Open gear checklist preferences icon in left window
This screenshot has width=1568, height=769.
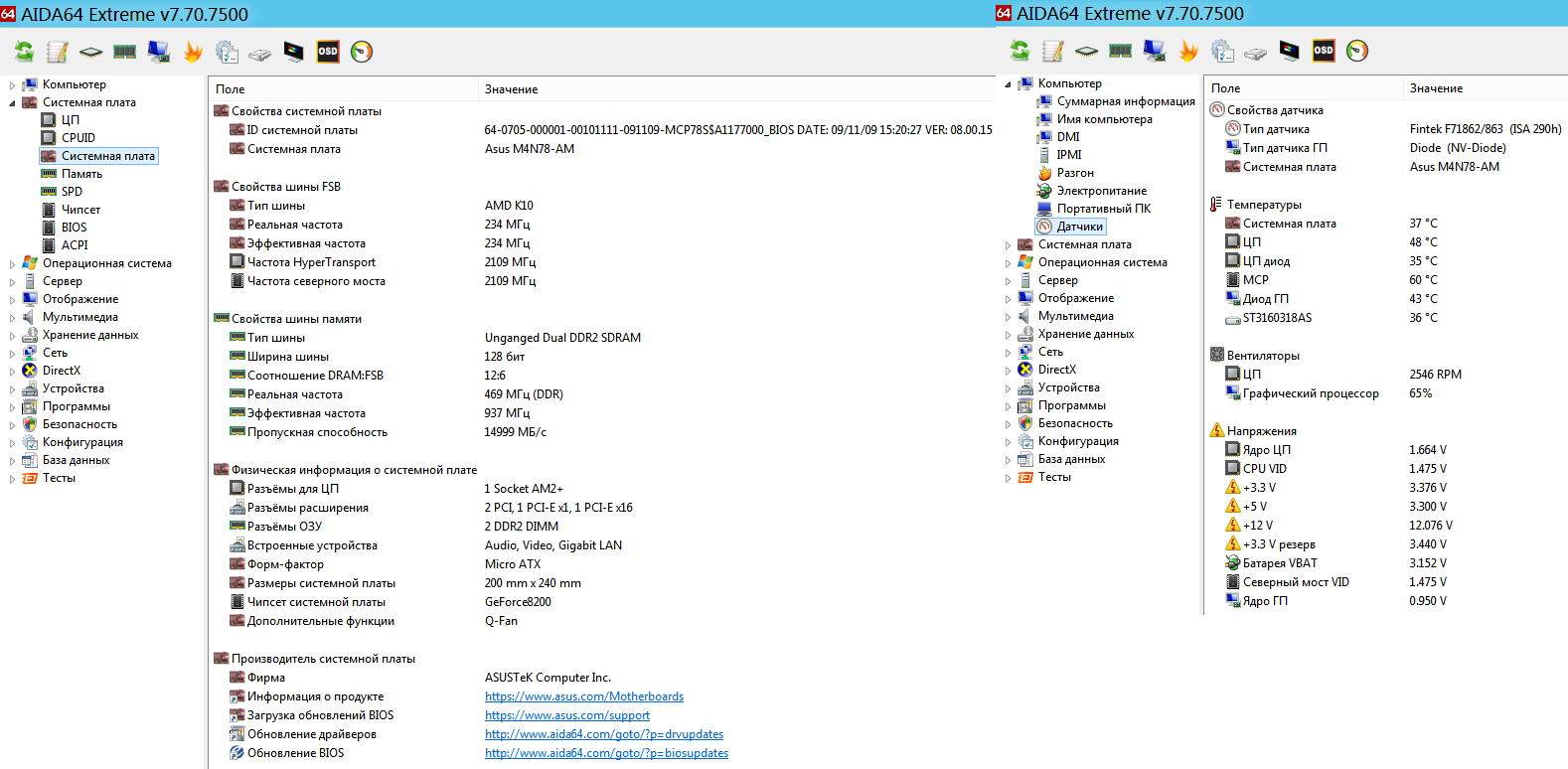tap(227, 52)
